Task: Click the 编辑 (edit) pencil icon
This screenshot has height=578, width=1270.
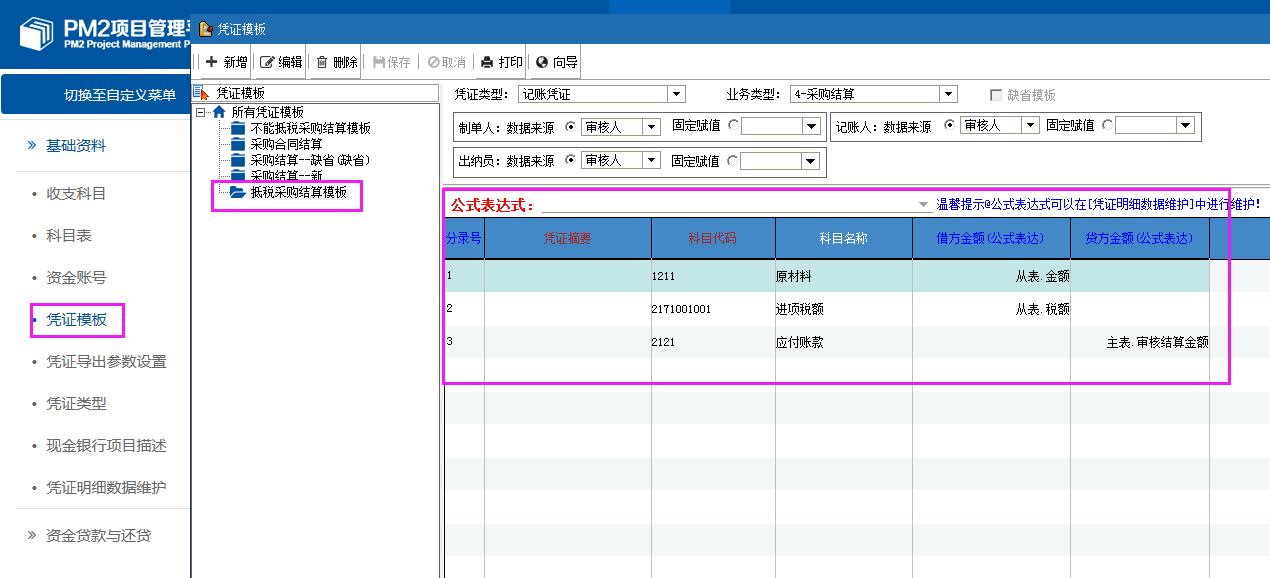Action: (x=267, y=62)
